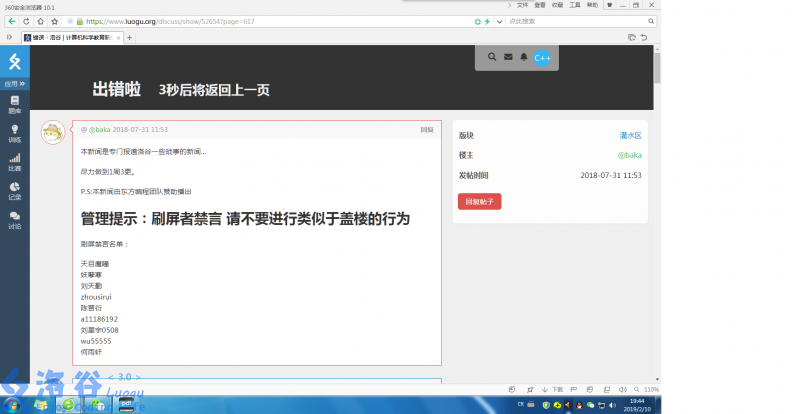Open a new browser tab with plus
Viewport: 800px width, 414px height.
point(130,37)
